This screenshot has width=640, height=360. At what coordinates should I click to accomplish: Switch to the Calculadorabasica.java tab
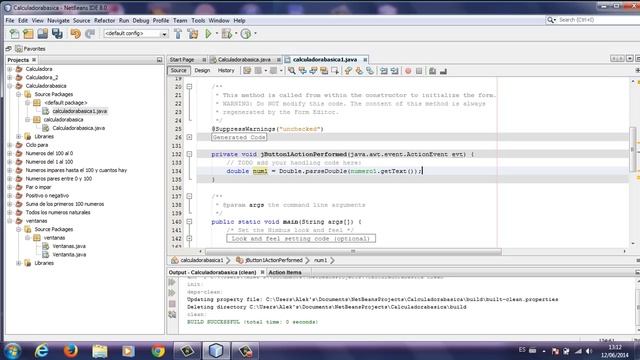pyautogui.click(x=244, y=60)
